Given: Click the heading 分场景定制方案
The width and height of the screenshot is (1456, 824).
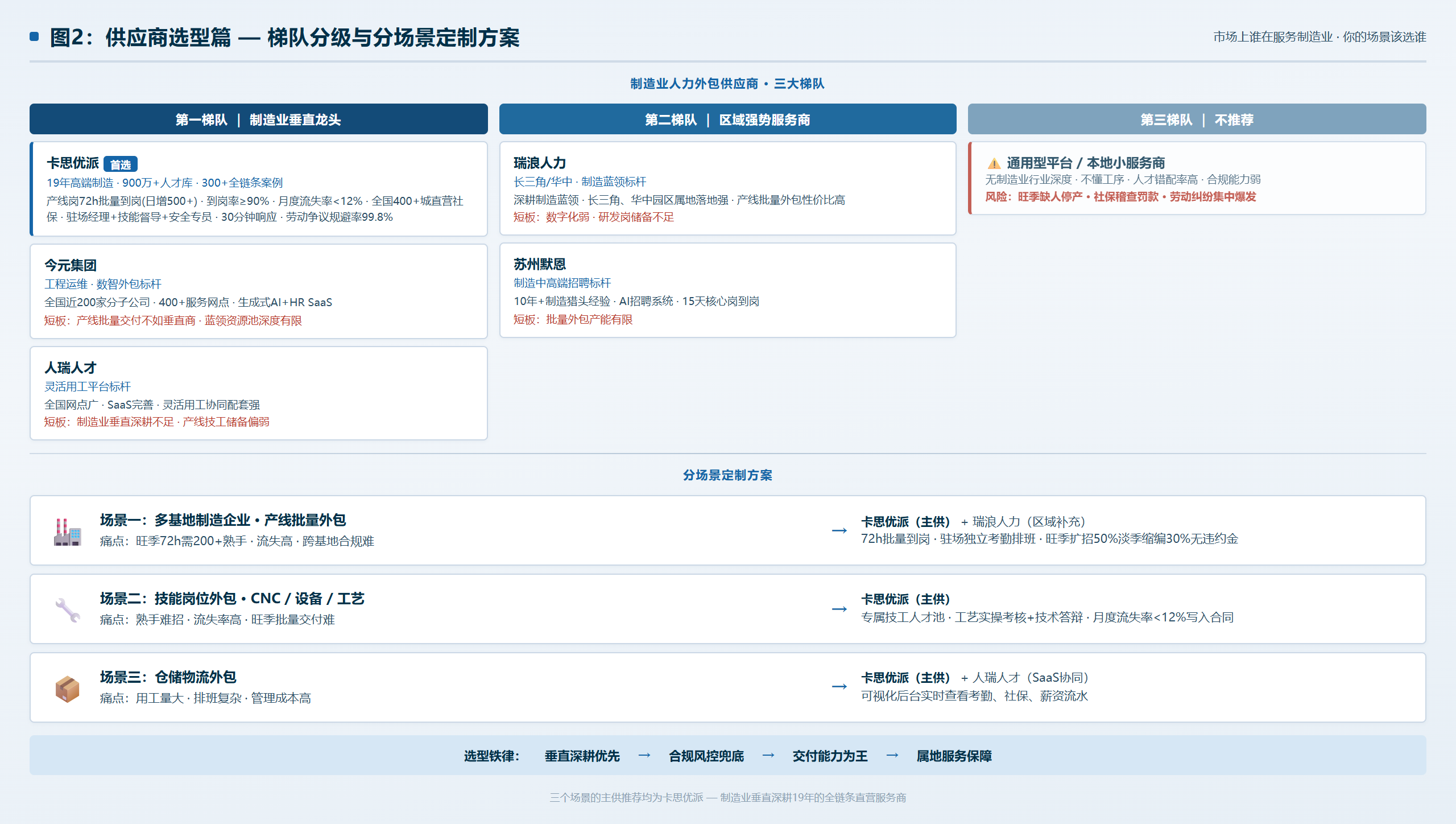Looking at the screenshot, I should point(727,475).
